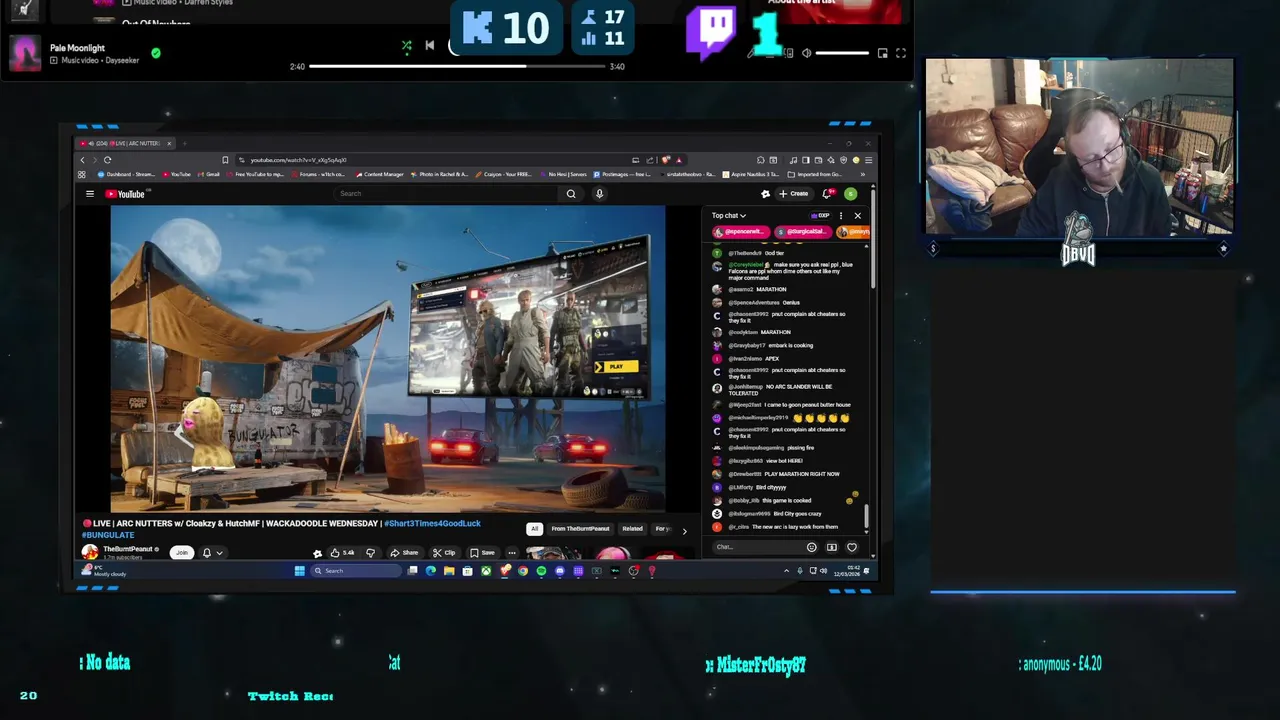Click the Clip button under the video
Screen dimensions: 1280x720
click(444, 552)
